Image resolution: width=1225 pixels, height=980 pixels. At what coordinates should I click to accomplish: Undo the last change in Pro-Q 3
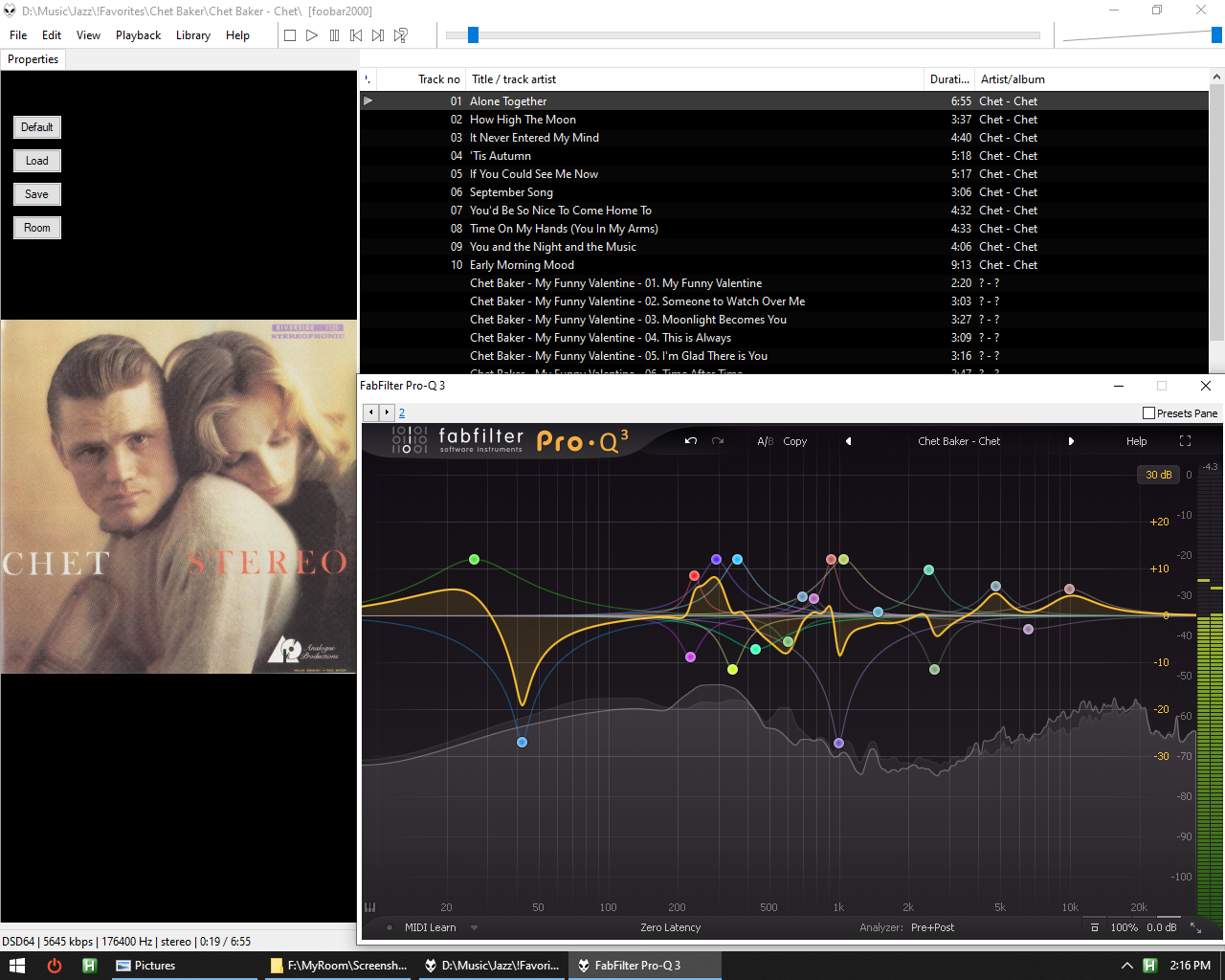pos(691,441)
